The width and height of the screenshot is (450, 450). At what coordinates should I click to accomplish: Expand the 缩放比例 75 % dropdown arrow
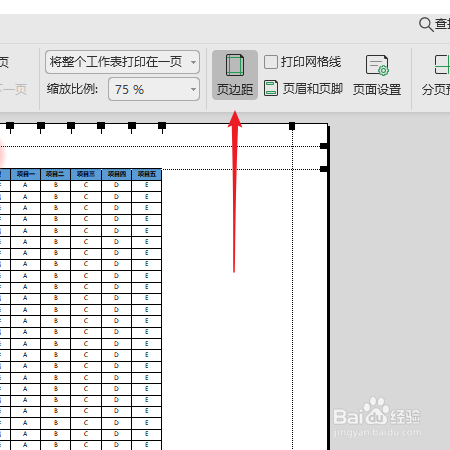(193, 89)
